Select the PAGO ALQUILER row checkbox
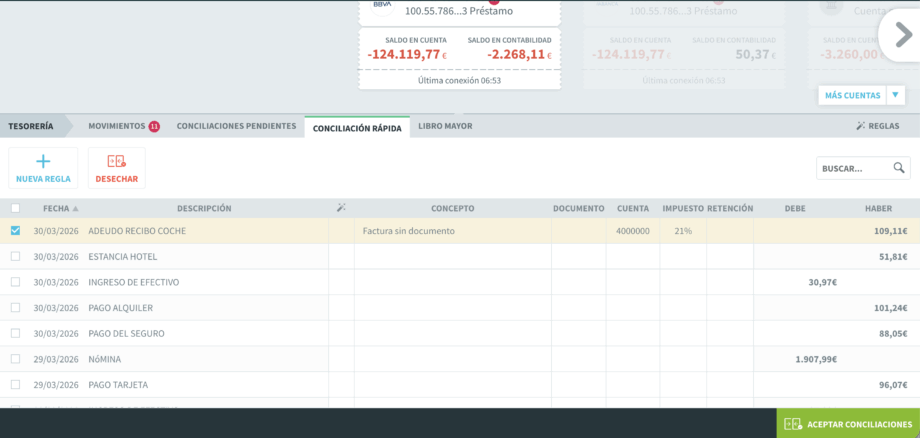Image resolution: width=920 pixels, height=438 pixels. 15,308
